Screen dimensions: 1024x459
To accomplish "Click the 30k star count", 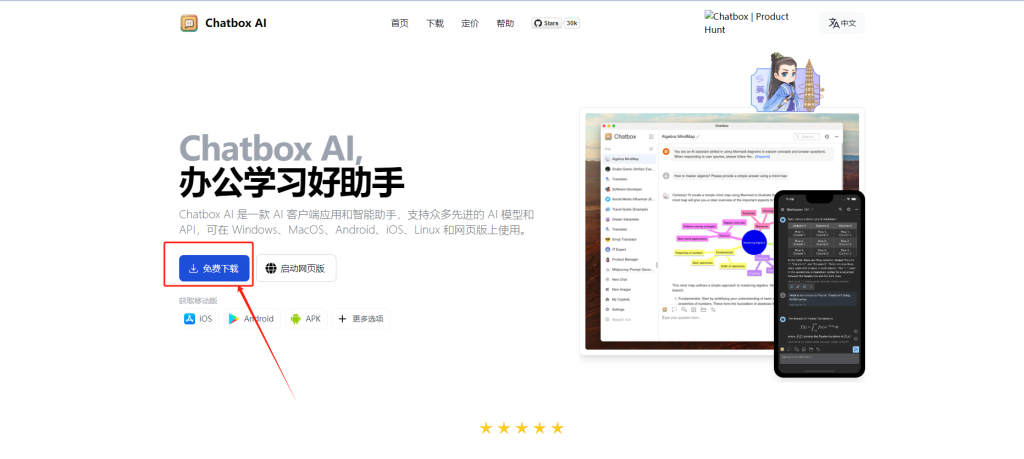I will coord(572,24).
